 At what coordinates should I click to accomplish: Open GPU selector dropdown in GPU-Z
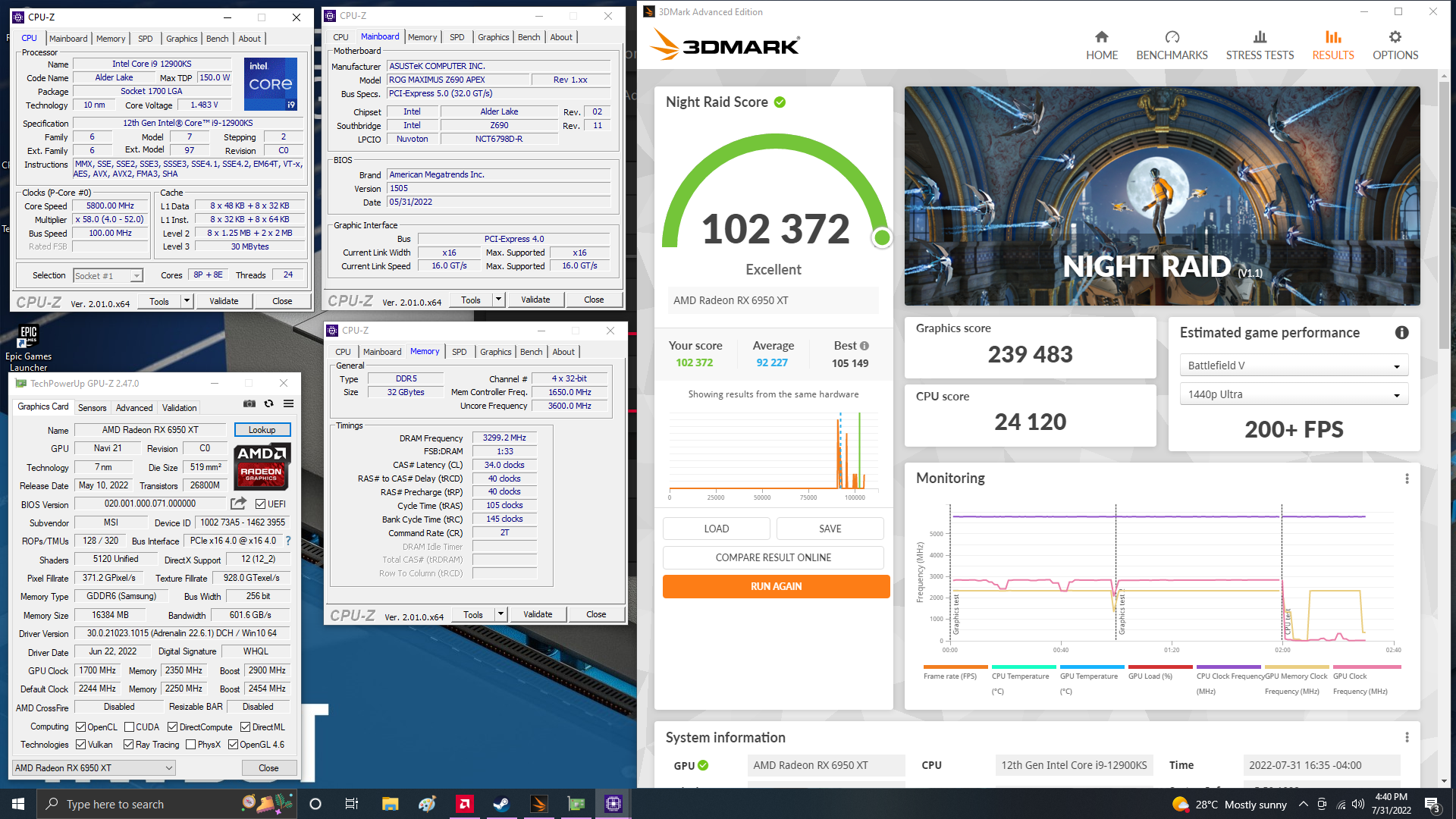click(94, 768)
